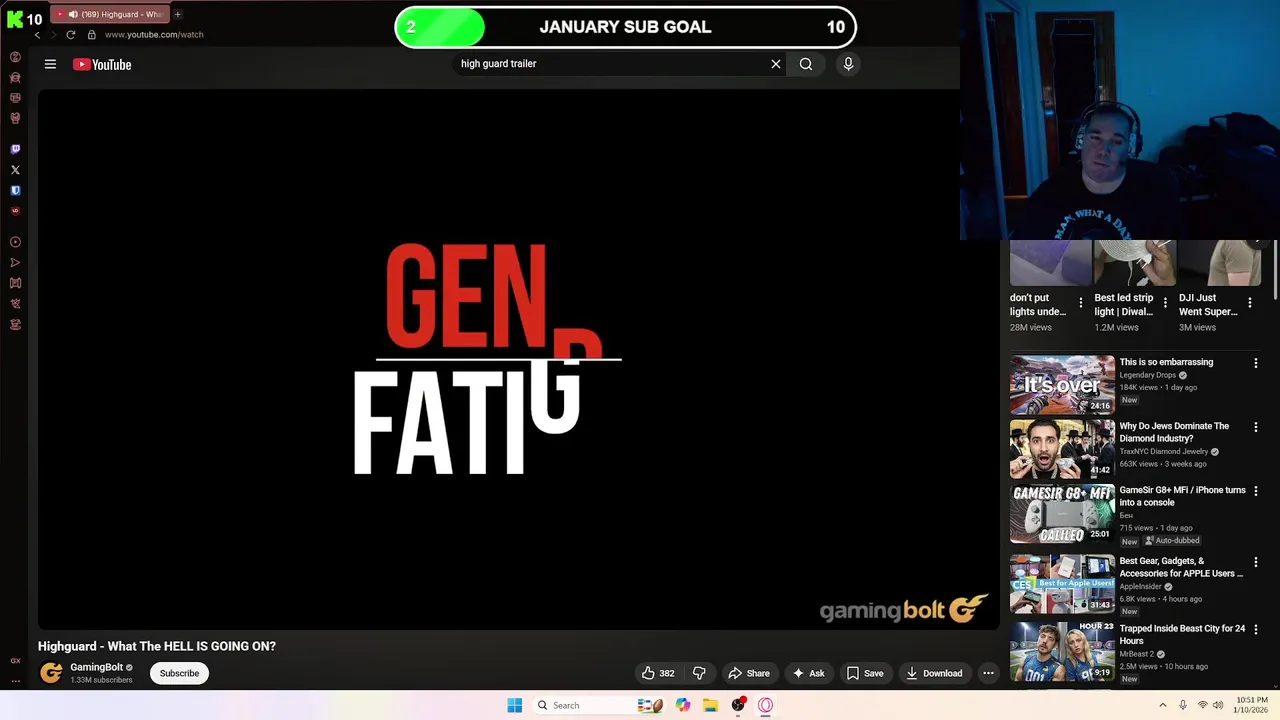Subscribe to GamingBolt channel
Image resolution: width=1280 pixels, height=720 pixels.
pos(180,673)
